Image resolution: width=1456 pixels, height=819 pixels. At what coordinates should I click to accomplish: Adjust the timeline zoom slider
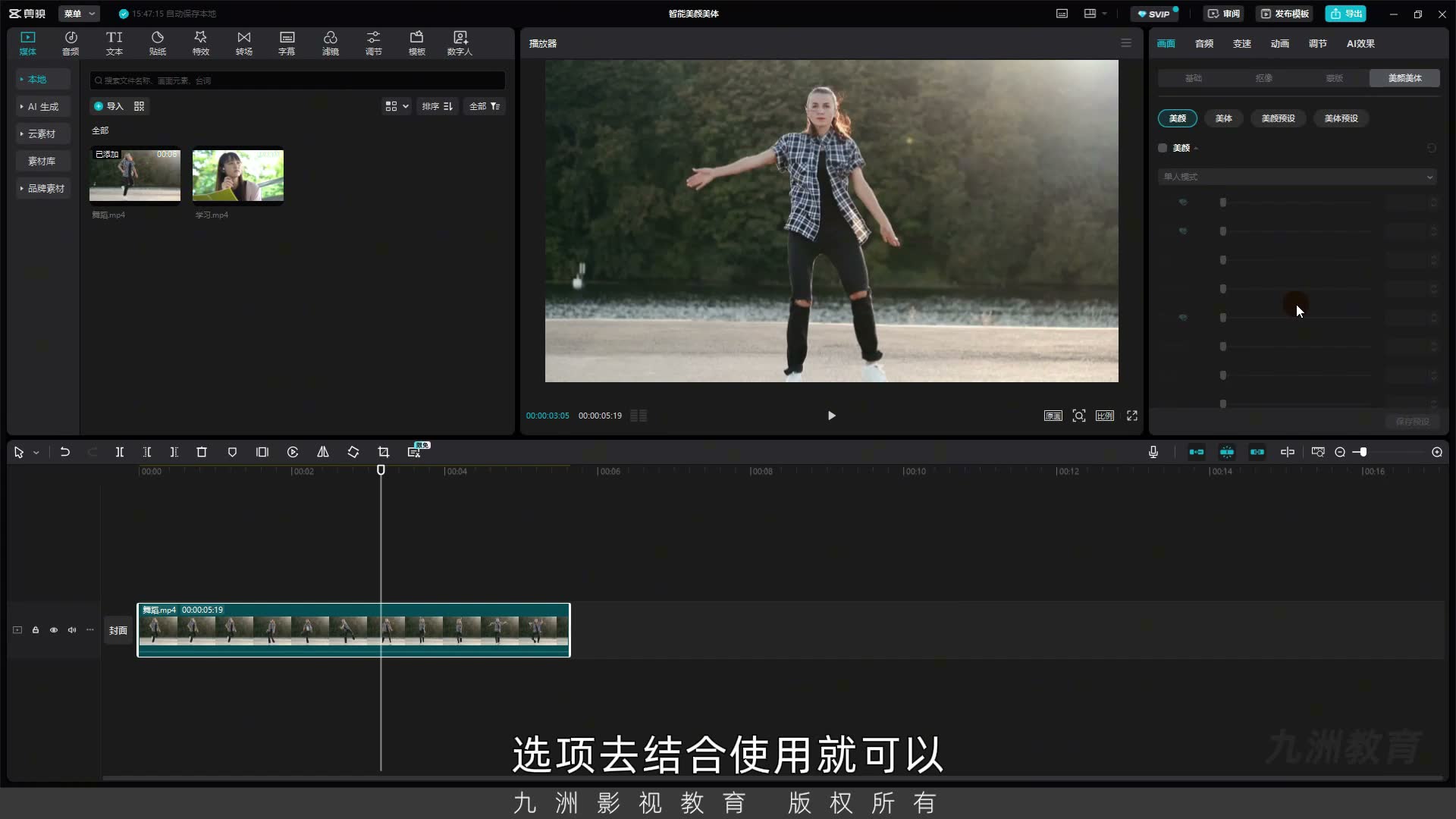point(1363,452)
